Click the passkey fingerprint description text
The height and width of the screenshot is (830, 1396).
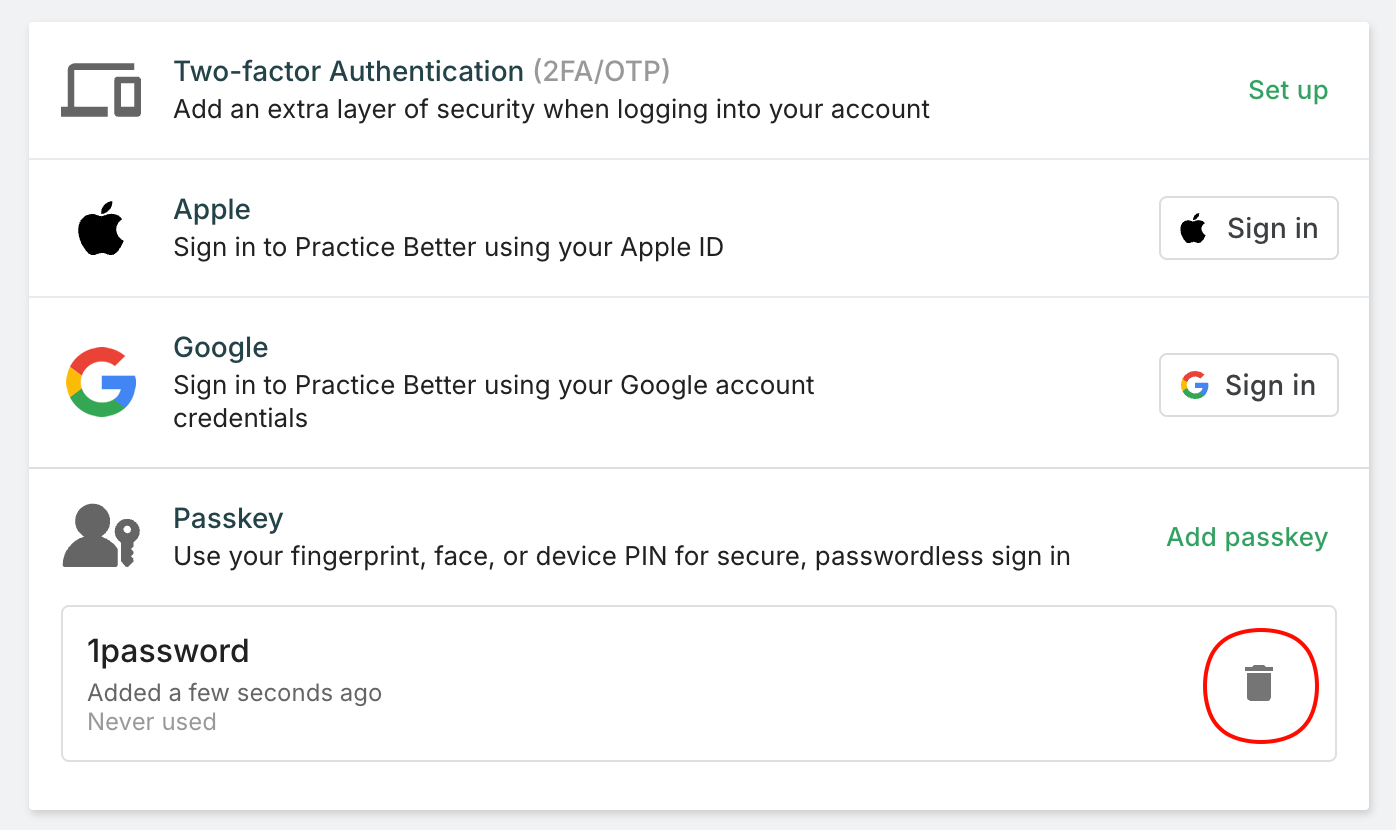pyautogui.click(x=622, y=556)
